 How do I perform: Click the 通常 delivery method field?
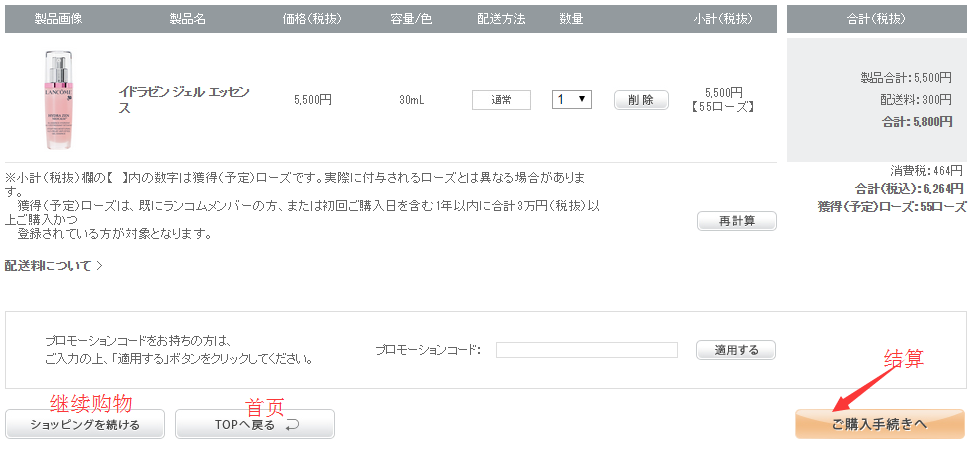pos(501,100)
